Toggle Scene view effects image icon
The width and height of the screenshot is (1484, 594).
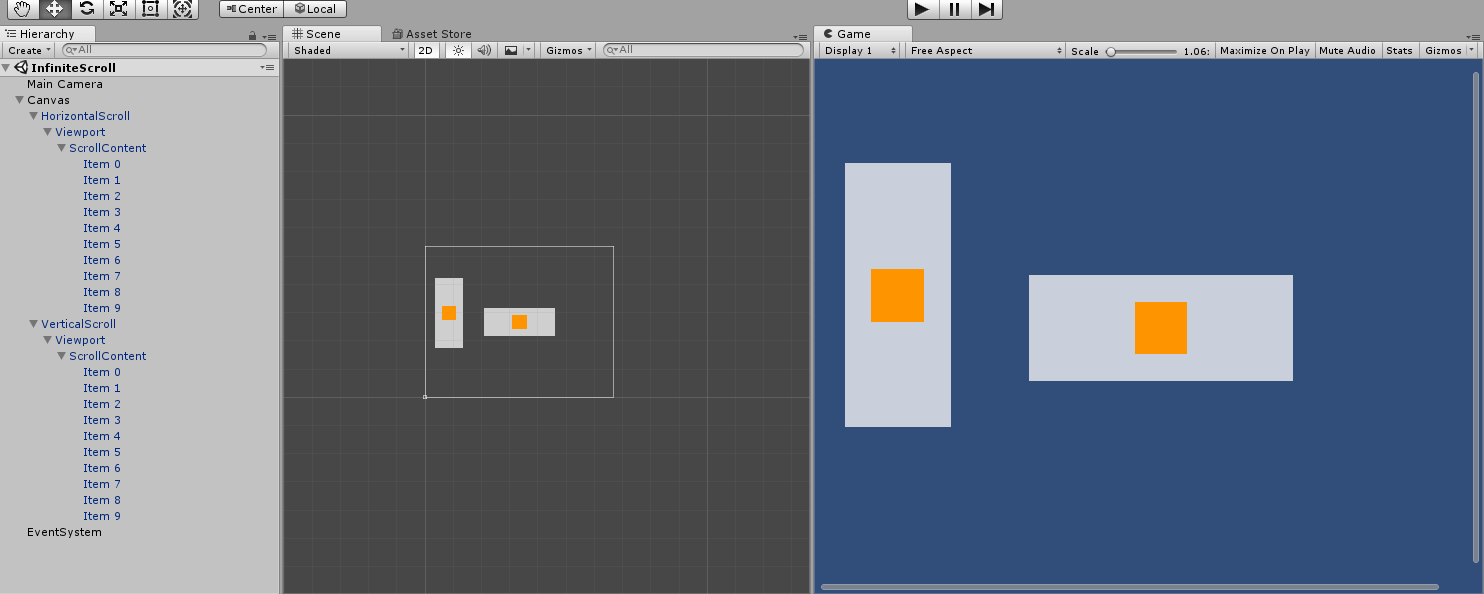click(x=511, y=50)
